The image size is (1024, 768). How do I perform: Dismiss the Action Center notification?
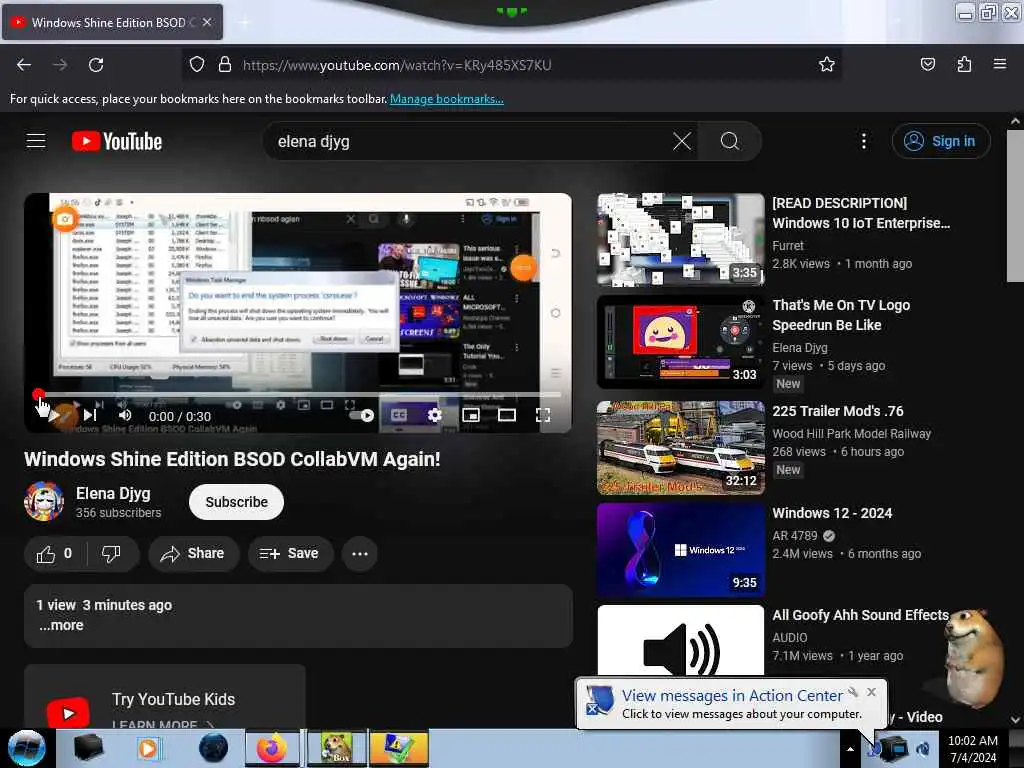(871, 692)
